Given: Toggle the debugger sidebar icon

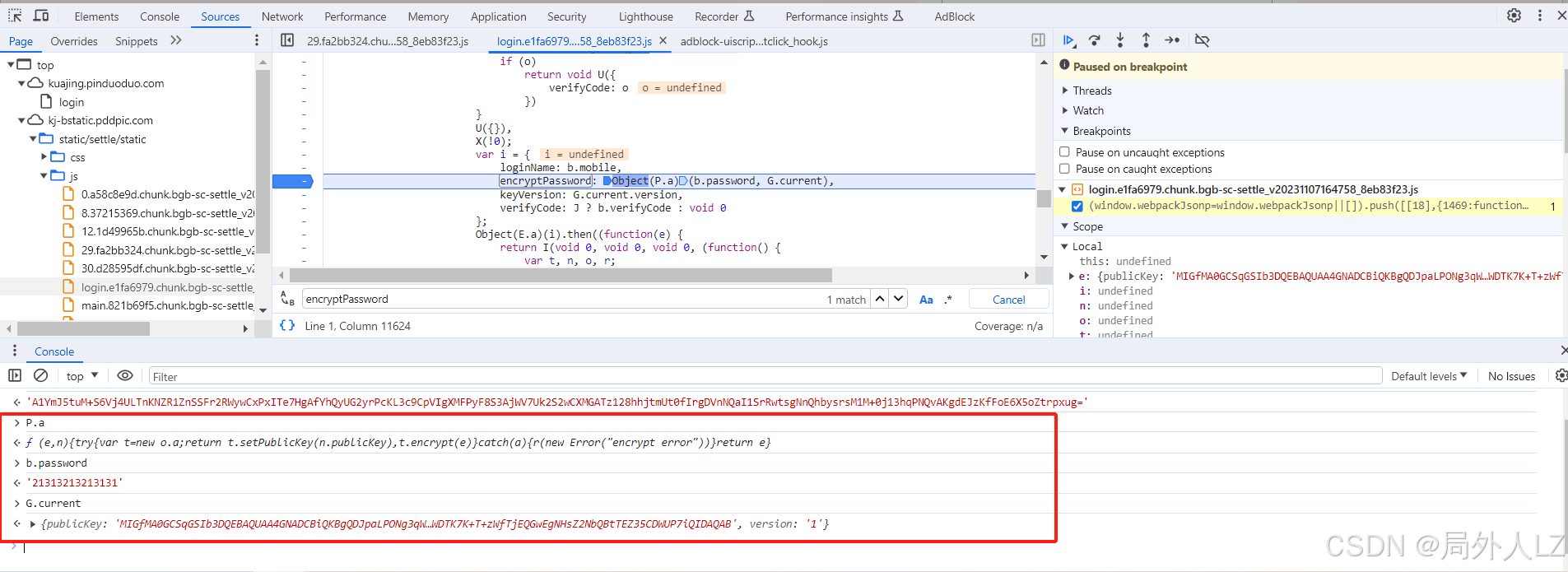Looking at the screenshot, I should pos(1038,40).
